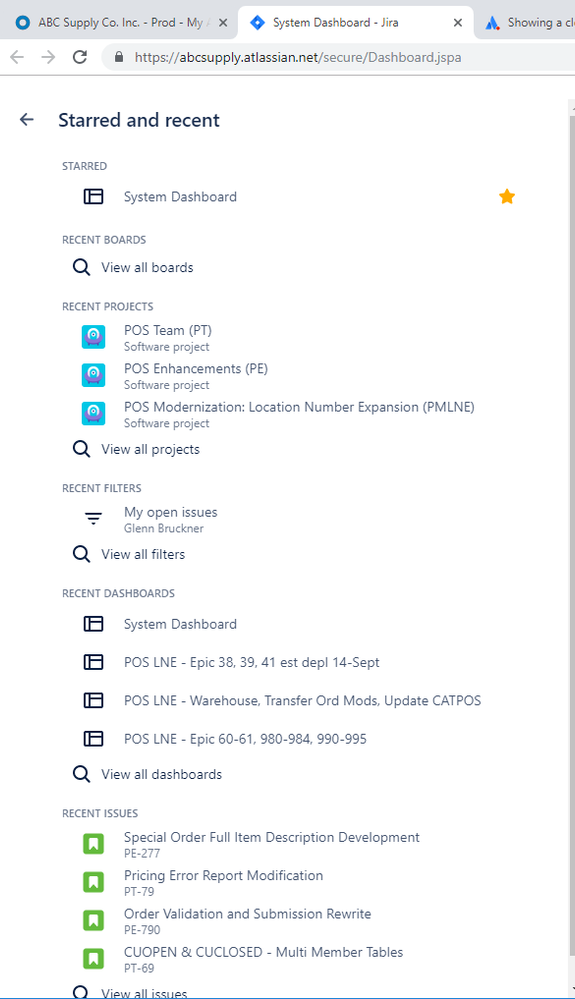Close the ABC Supply Co. browser tab
Image resolution: width=575 pixels, height=999 pixels.
[x=223, y=23]
